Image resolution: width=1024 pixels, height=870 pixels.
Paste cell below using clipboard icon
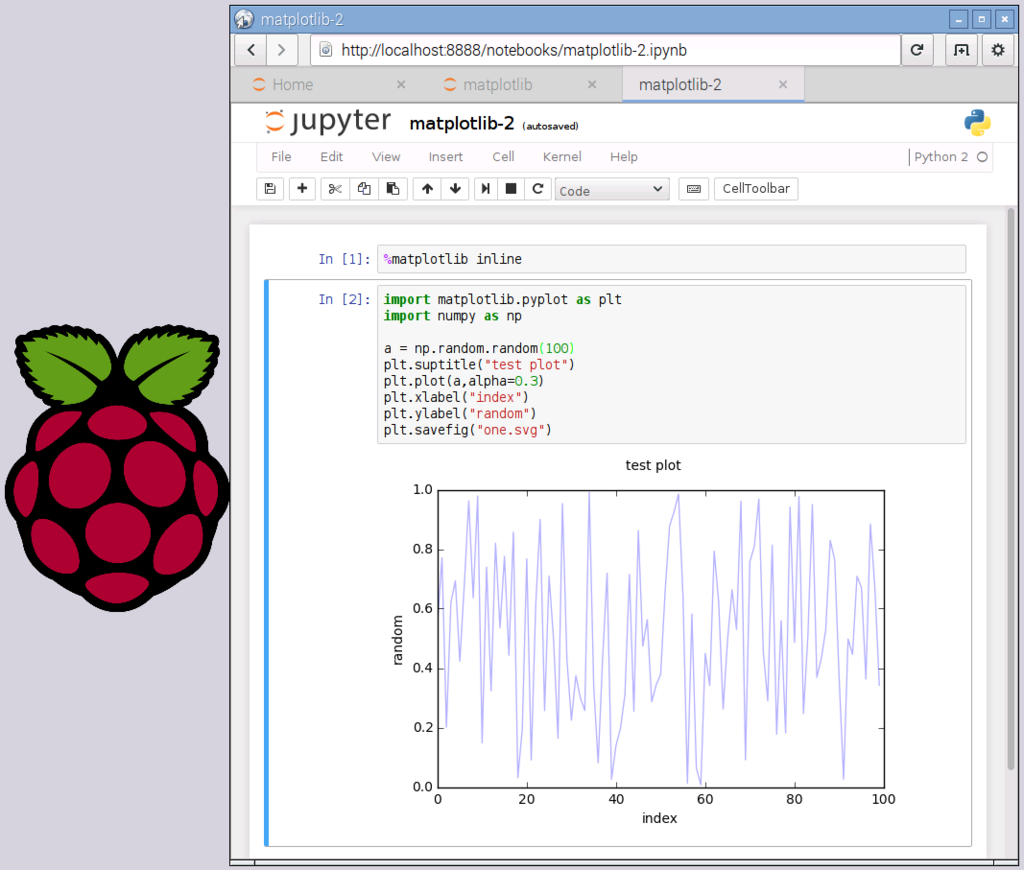click(x=392, y=189)
